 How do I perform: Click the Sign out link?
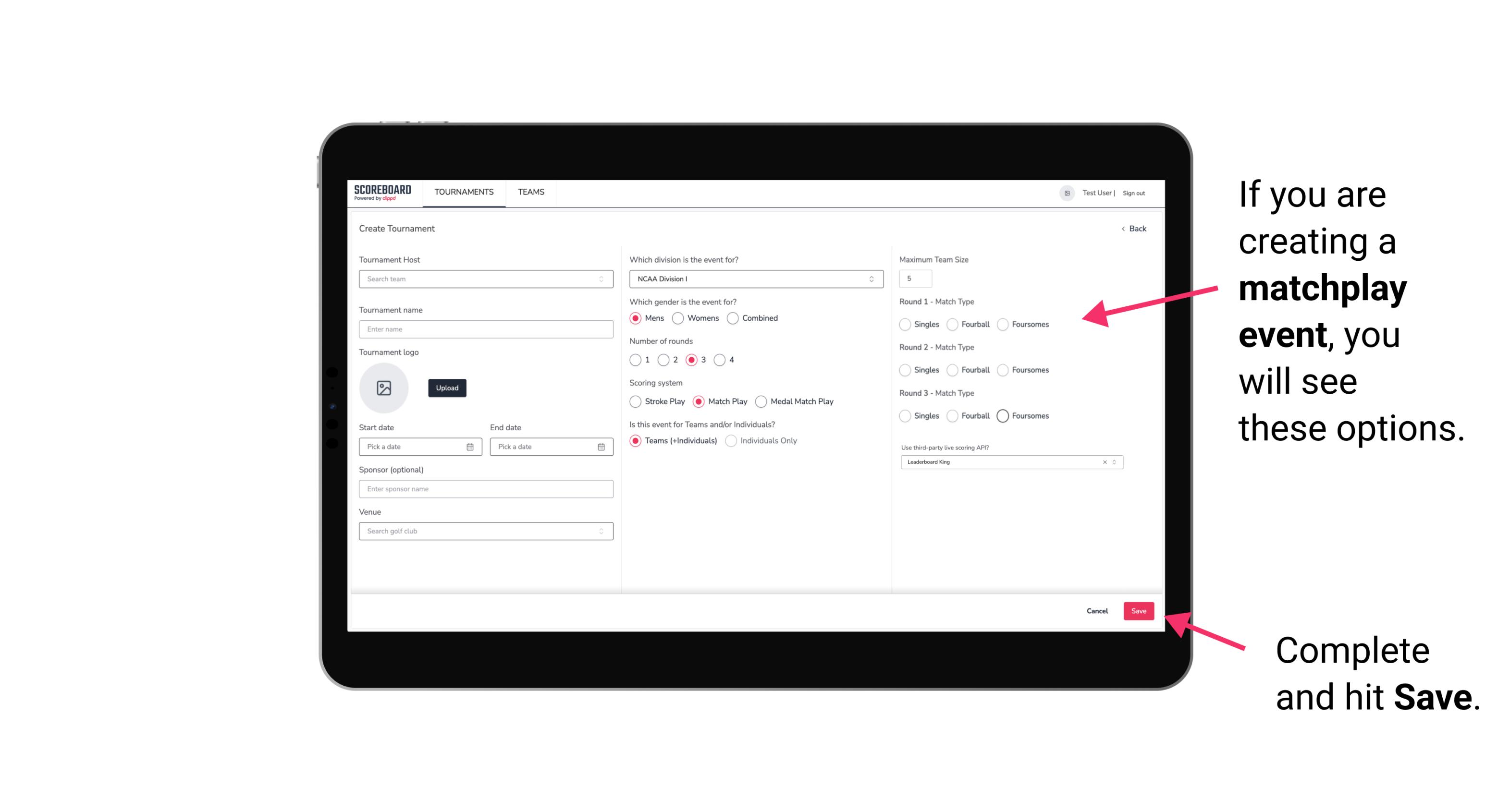point(1134,193)
